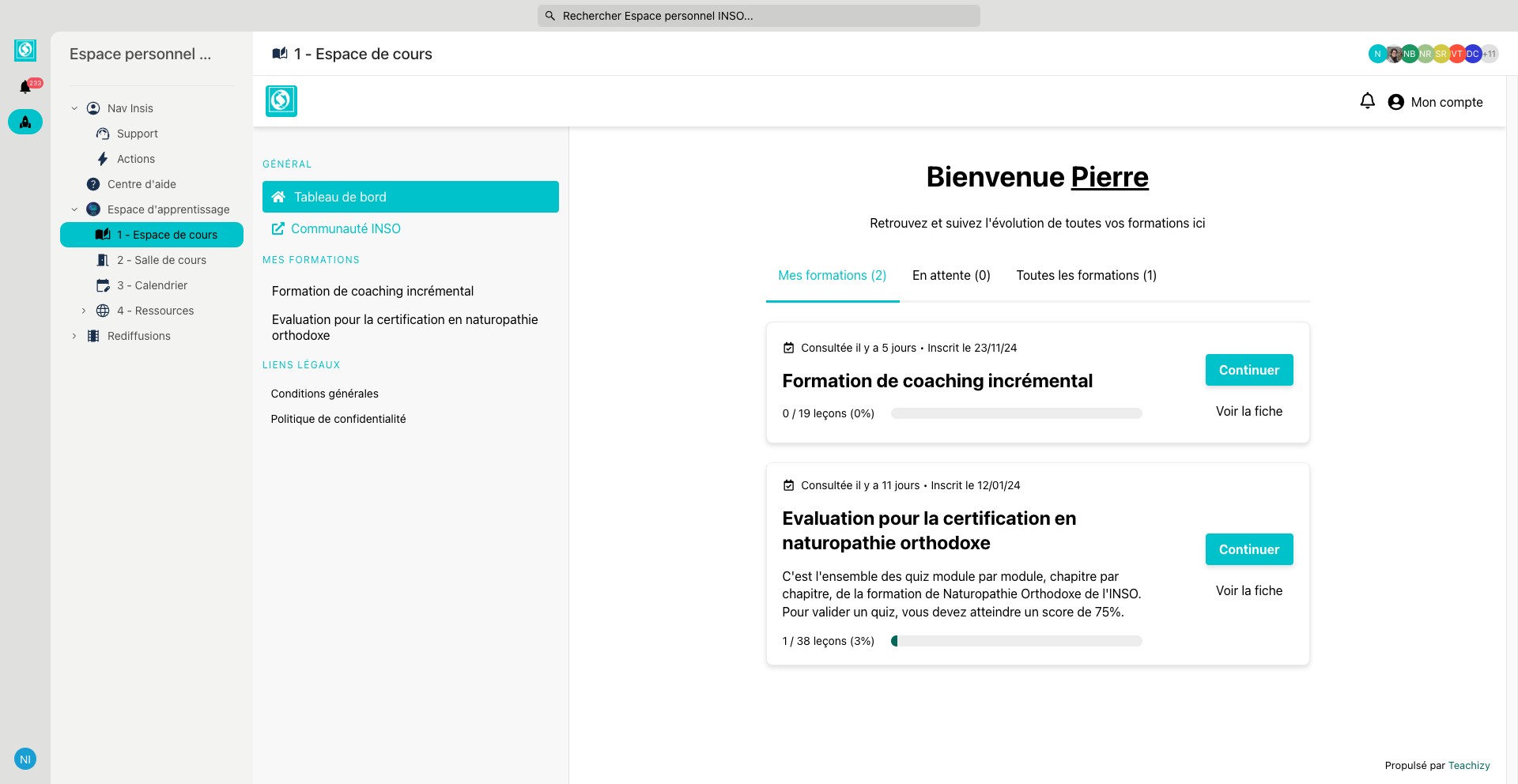Click the Mon compte avatar icon
The width and height of the screenshot is (1518, 784).
point(1396,102)
